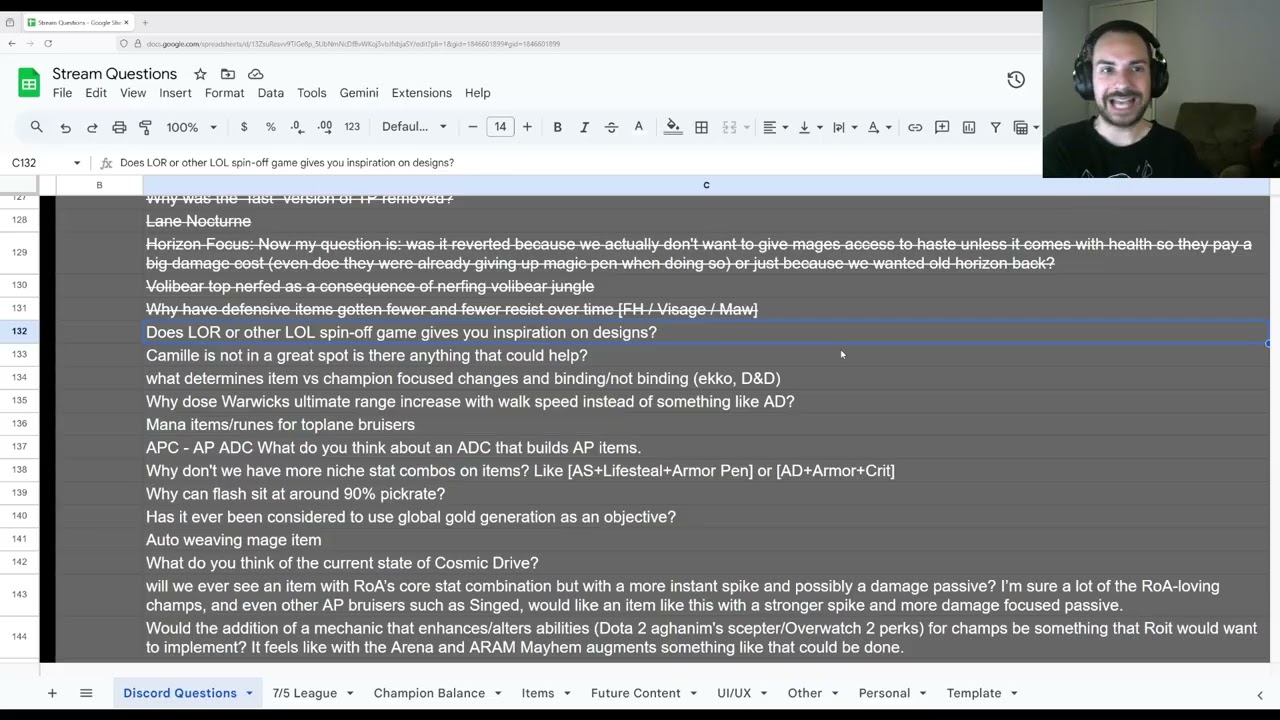The width and height of the screenshot is (1280, 720).
Task: Format as currency with dollar icon
Action: pyautogui.click(x=244, y=127)
